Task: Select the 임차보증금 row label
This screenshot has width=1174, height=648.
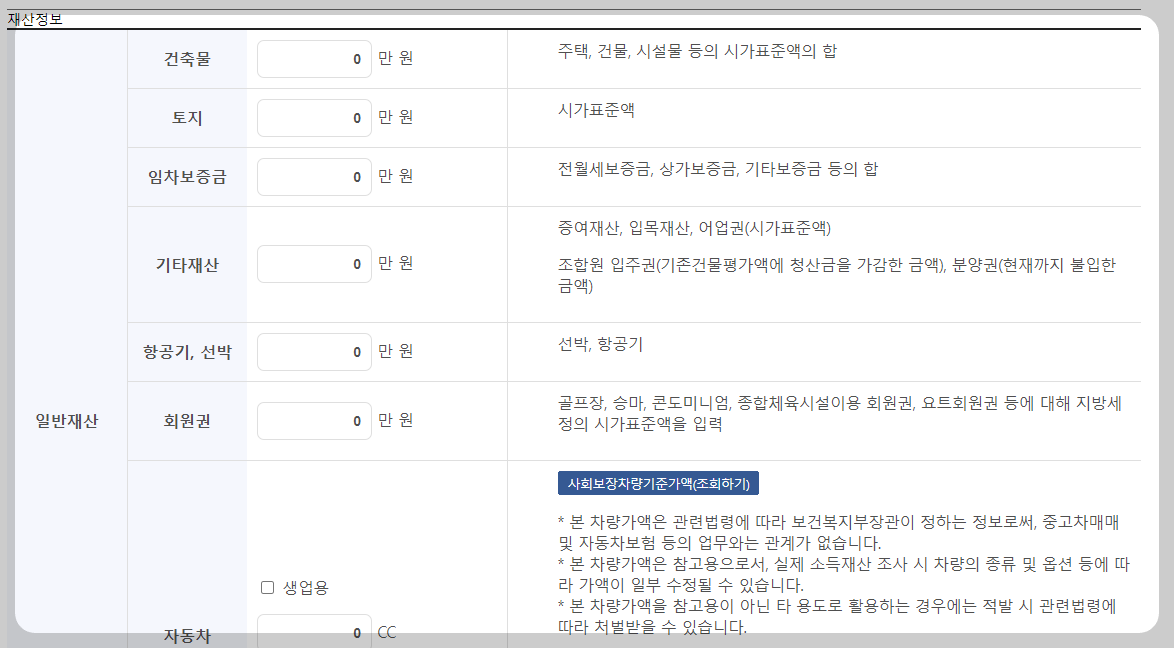Action: click(187, 176)
